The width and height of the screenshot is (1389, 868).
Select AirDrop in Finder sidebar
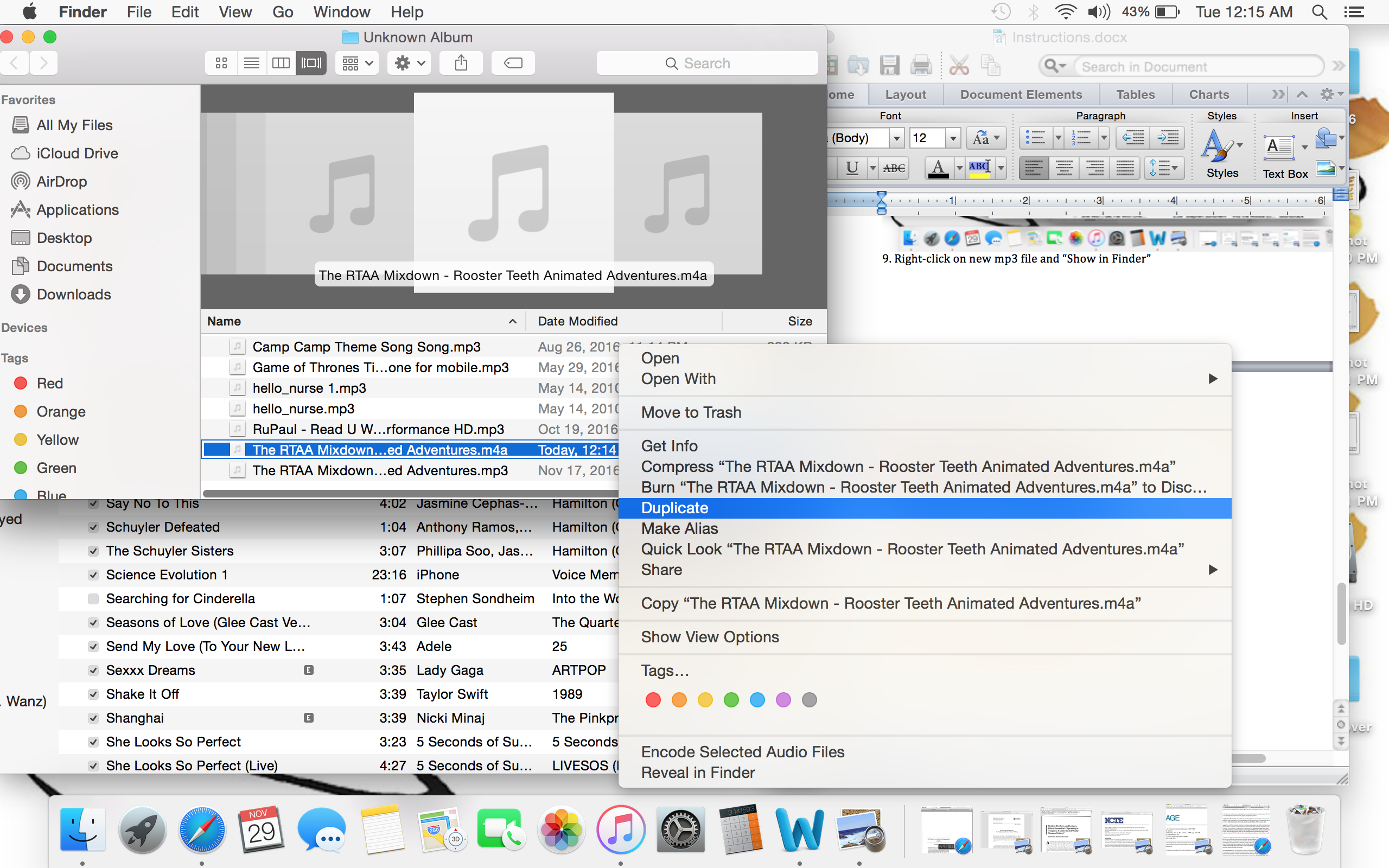(x=61, y=181)
